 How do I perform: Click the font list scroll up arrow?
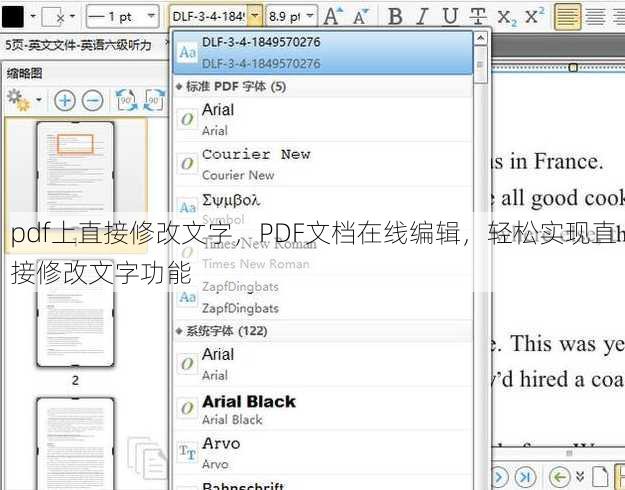coord(481,38)
